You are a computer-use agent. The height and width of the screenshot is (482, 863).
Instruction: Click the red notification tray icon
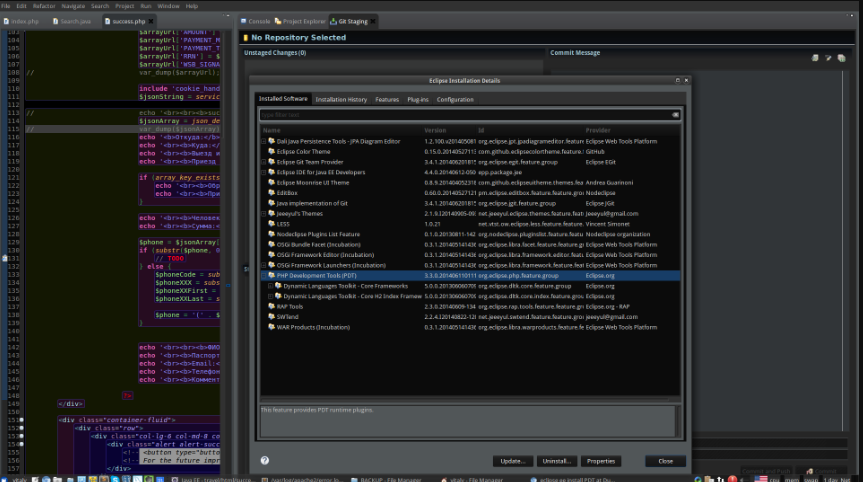point(732,479)
